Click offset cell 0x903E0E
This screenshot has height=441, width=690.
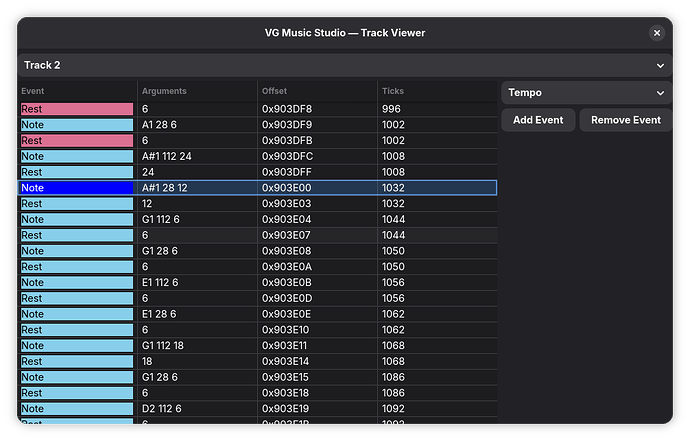click(x=286, y=314)
